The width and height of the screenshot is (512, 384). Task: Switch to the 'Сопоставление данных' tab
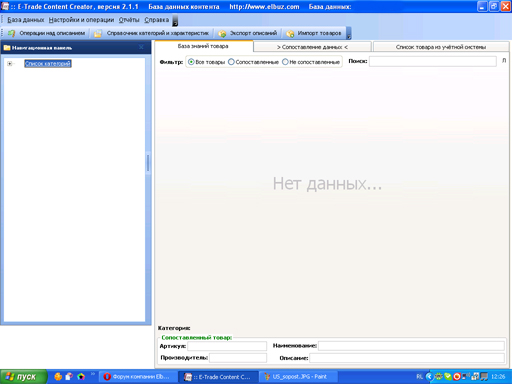pyautogui.click(x=312, y=47)
